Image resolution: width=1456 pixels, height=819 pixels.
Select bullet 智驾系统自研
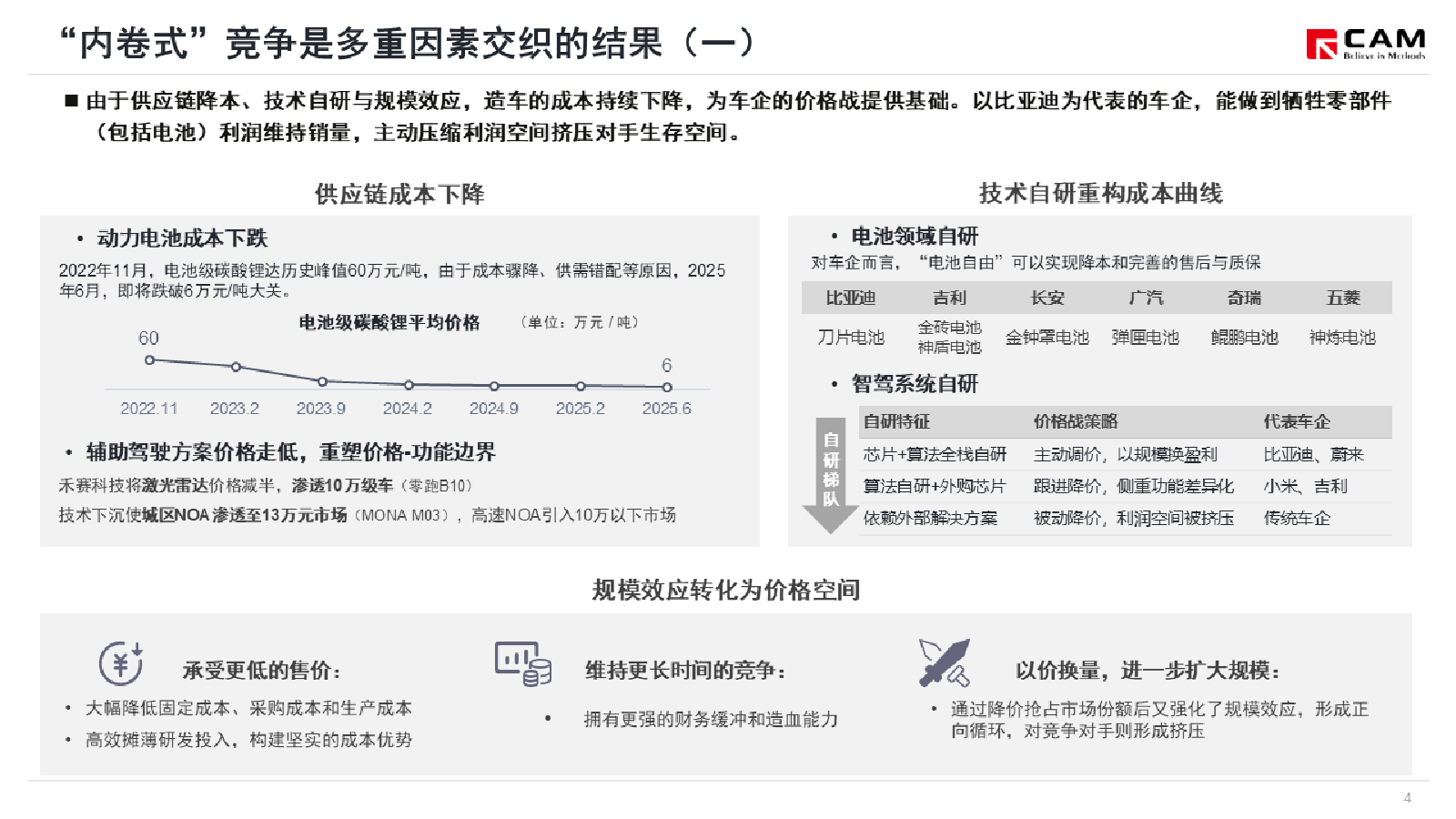[x=915, y=384]
